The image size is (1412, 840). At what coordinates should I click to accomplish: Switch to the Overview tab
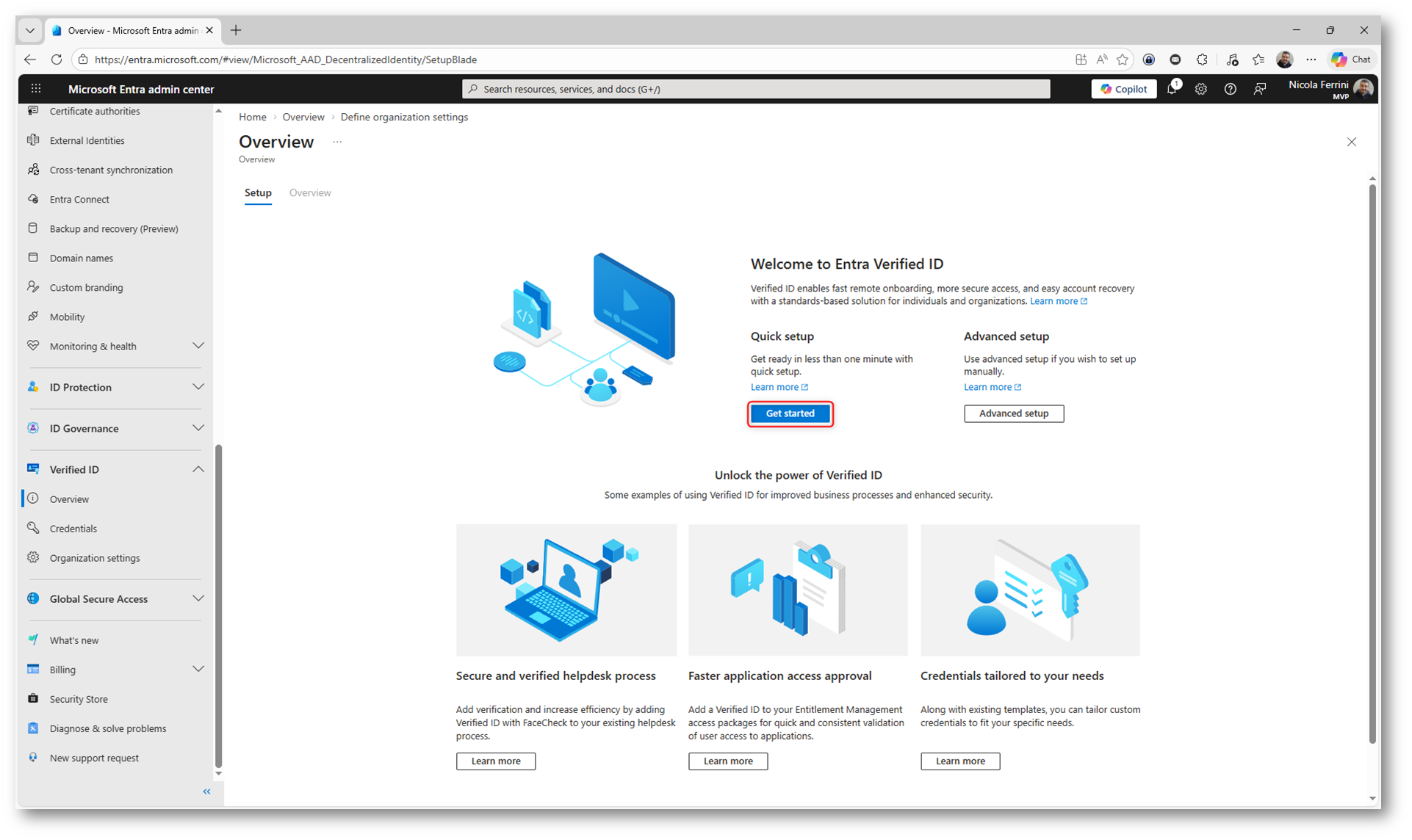pos(310,193)
